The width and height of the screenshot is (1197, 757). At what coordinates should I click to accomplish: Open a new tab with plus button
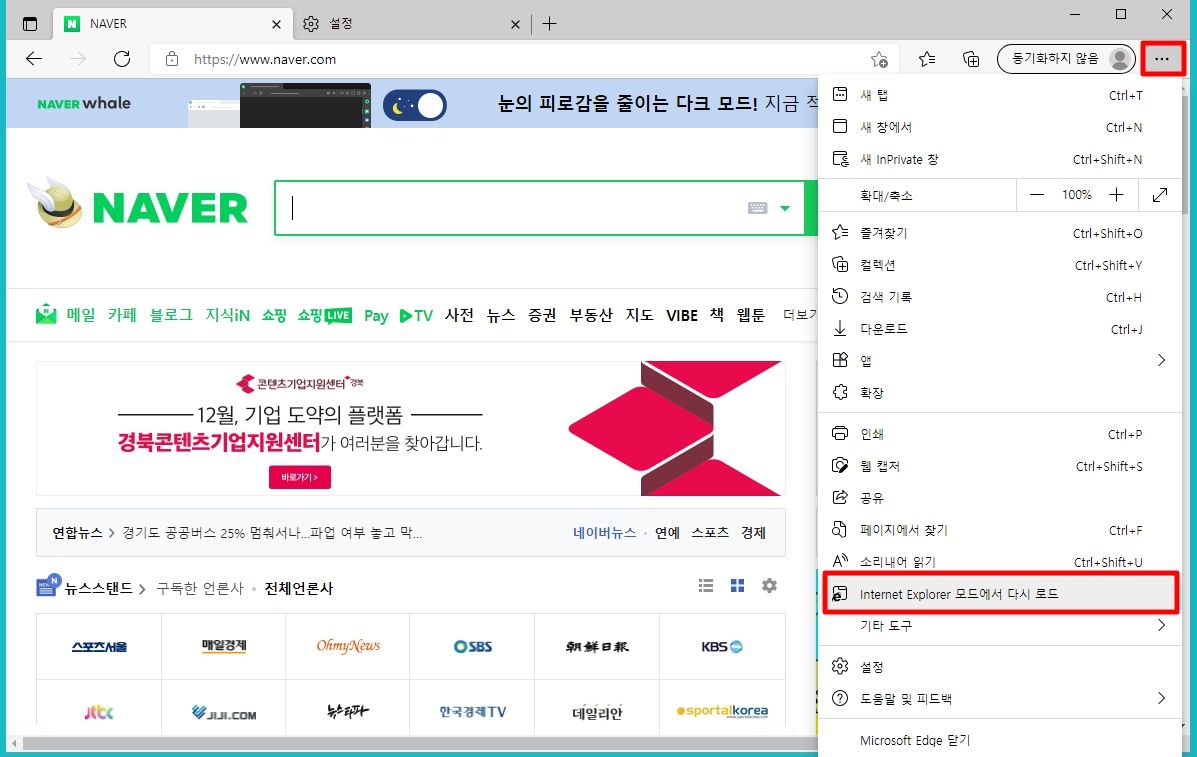click(549, 24)
